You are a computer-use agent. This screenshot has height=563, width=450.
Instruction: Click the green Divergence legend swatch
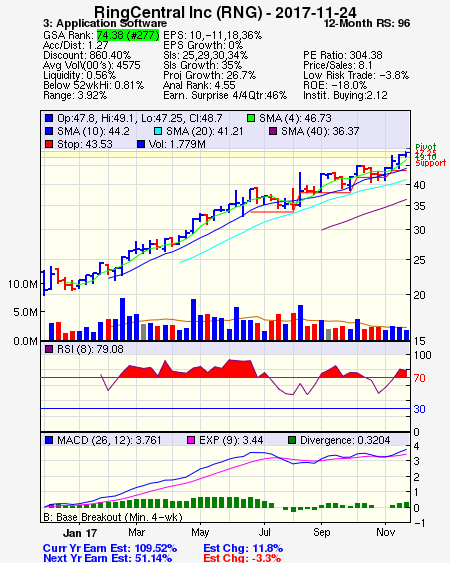(292, 440)
